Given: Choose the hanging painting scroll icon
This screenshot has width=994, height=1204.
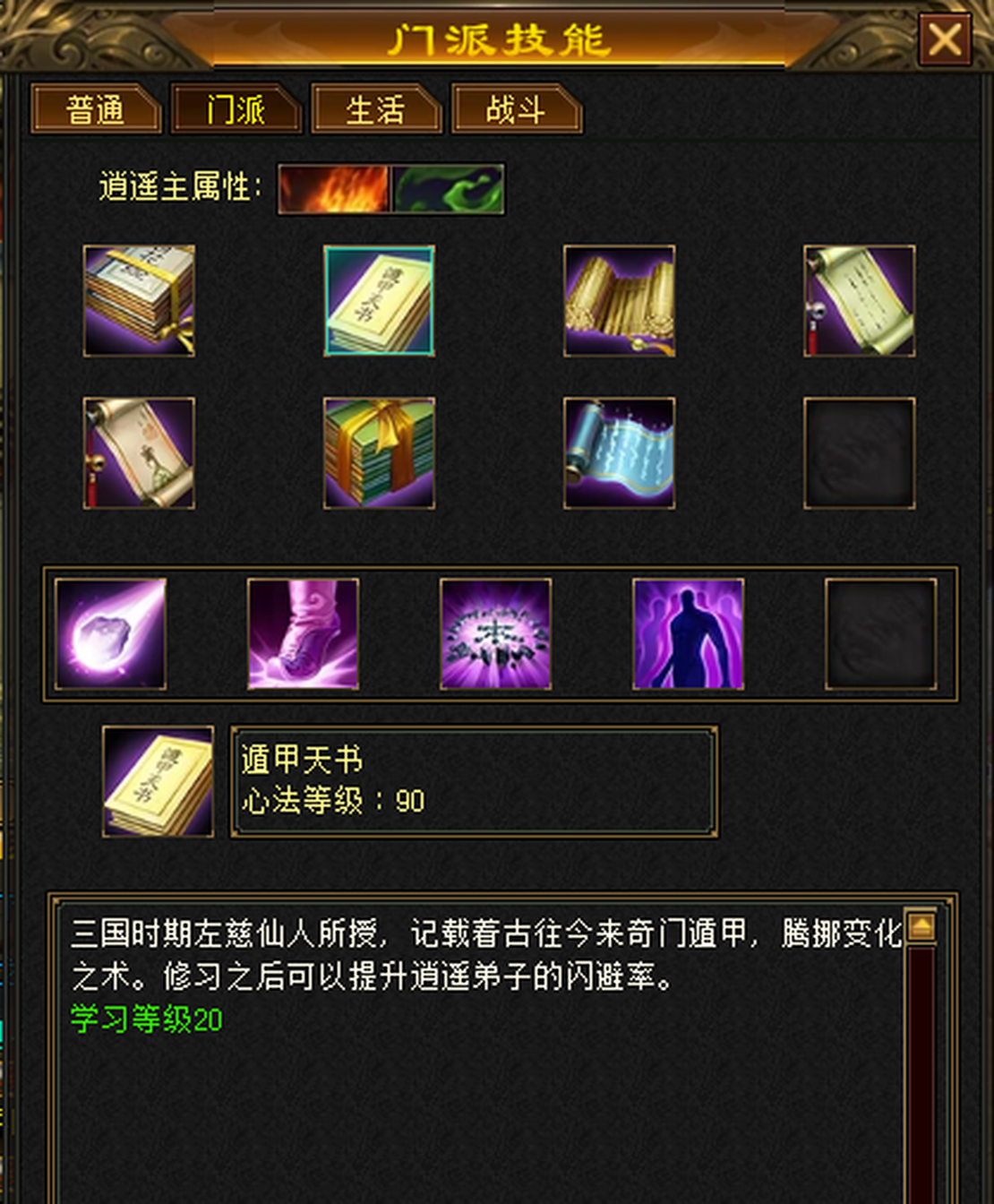Looking at the screenshot, I should tap(139, 453).
